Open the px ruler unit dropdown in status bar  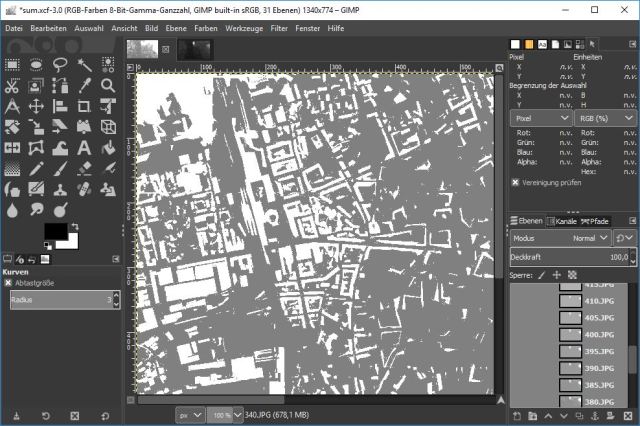[190, 415]
